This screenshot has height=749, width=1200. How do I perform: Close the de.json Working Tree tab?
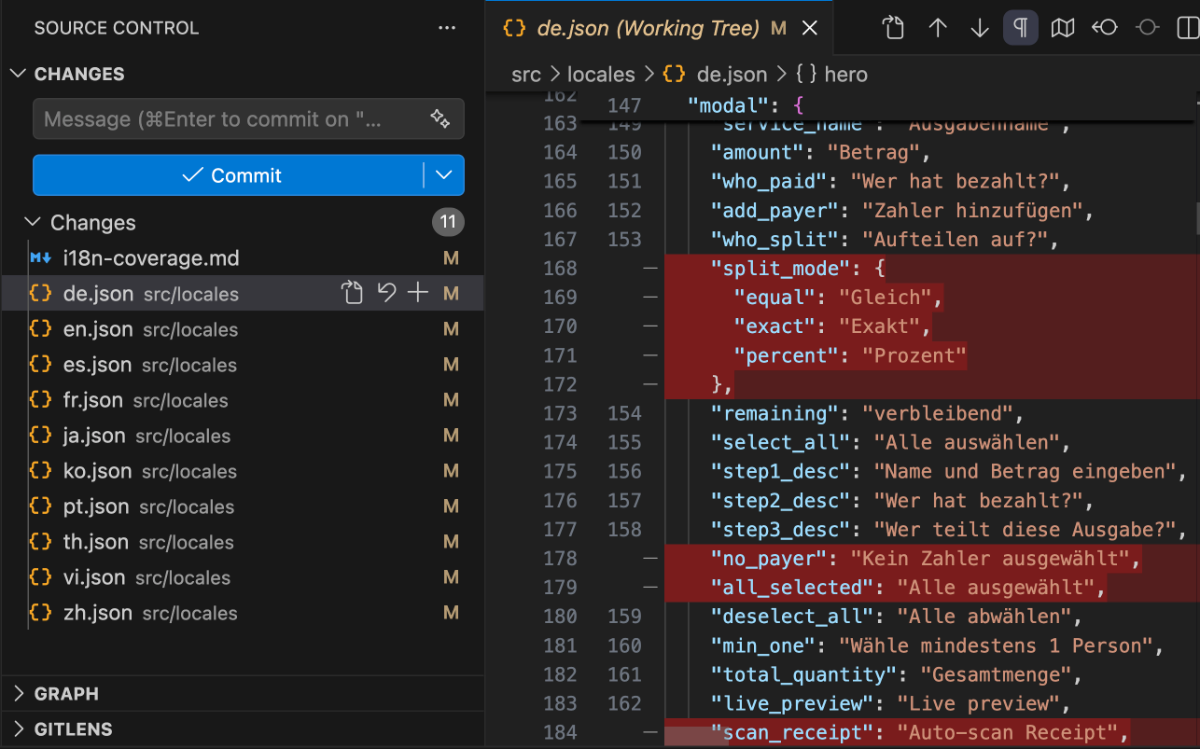(810, 28)
